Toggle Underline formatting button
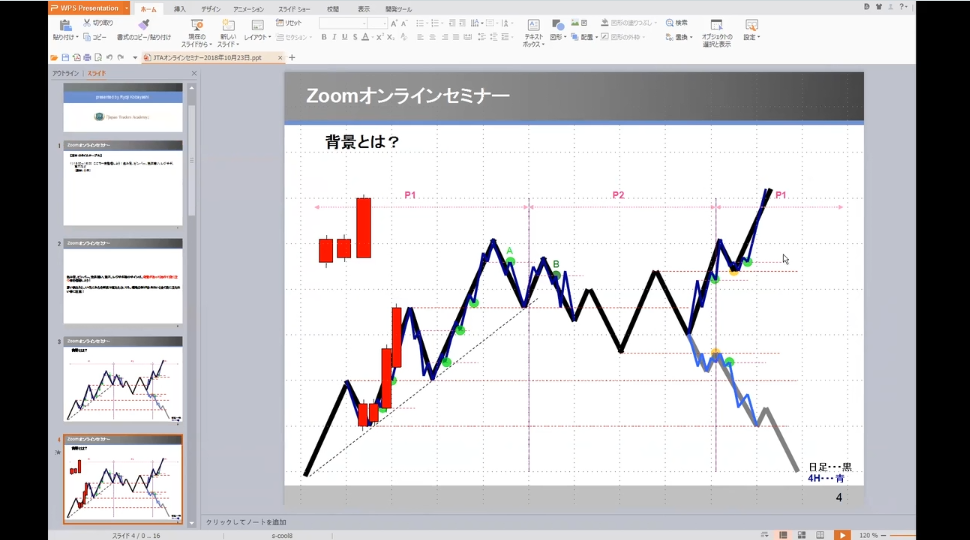Viewport: 970px width, 540px height. (x=345, y=37)
